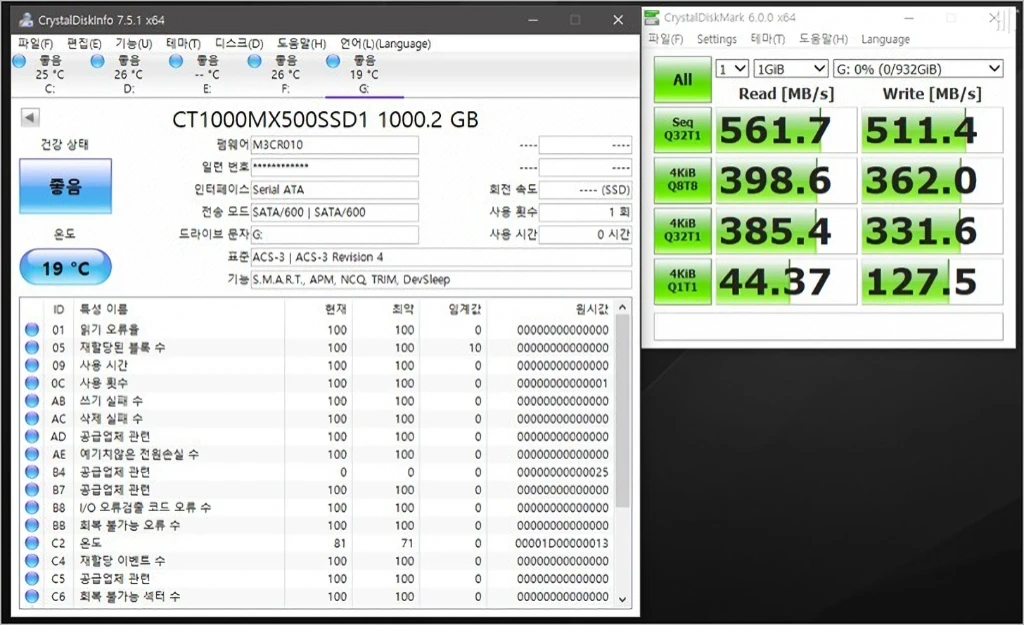Click status orb for attribute BB 회복 불가능 오류 수
This screenshot has height=625, width=1024.
32,525
